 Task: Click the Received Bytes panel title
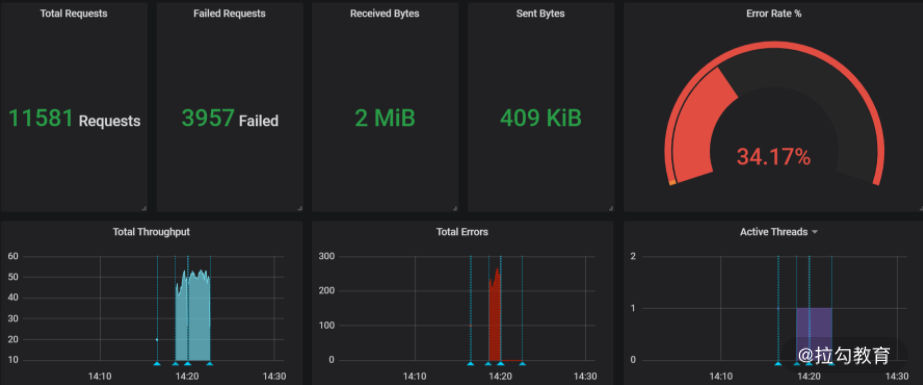point(384,14)
